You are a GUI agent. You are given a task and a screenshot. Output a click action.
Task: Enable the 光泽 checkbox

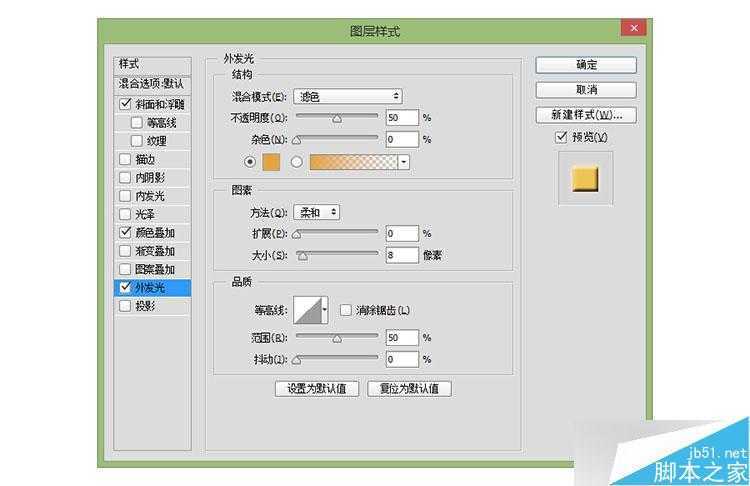point(125,214)
